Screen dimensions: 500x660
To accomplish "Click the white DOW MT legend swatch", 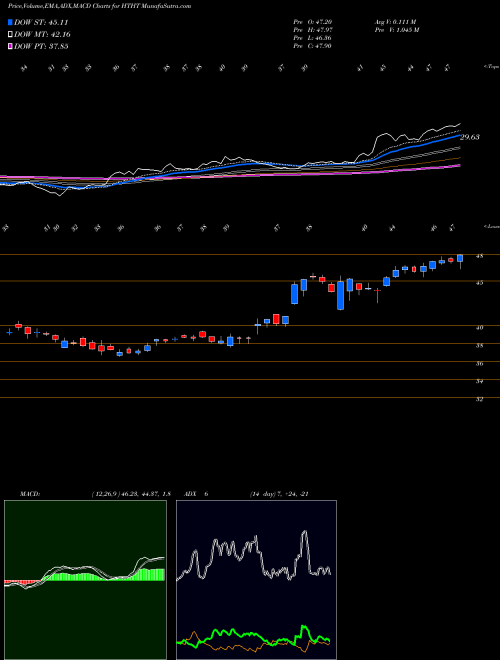I will coord(11,35).
